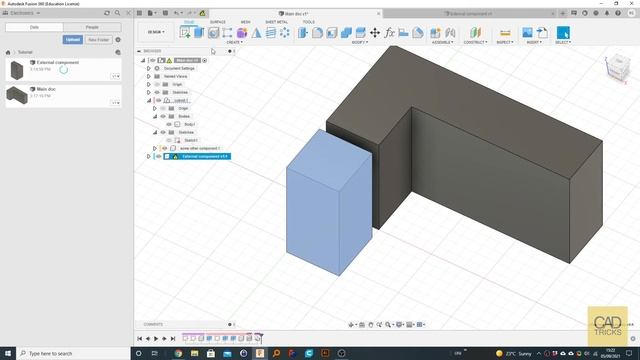Expand Named Views node
This screenshot has width=640, height=360.
pyautogui.click(x=149, y=76)
